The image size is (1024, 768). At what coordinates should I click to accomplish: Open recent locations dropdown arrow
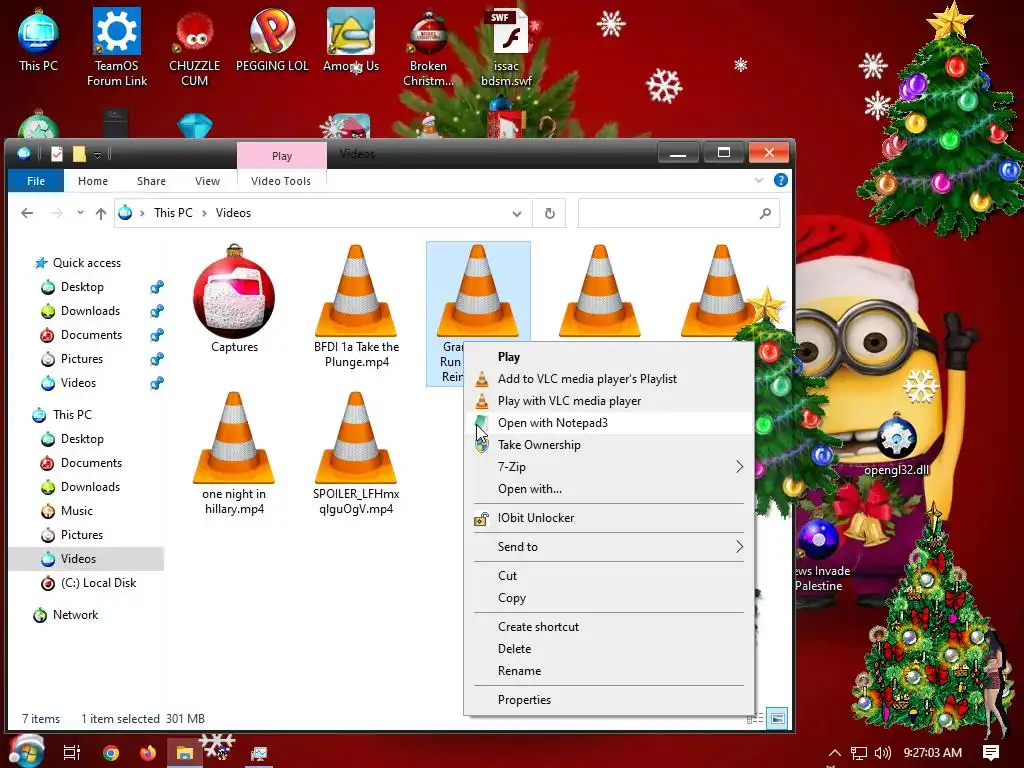[x=80, y=213]
